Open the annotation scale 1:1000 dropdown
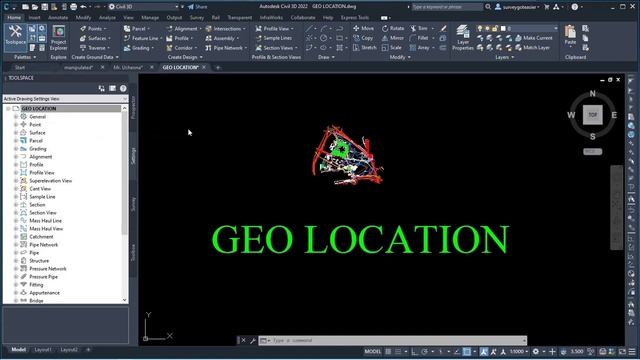Image resolution: width=640 pixels, height=360 pixels. coord(518,351)
